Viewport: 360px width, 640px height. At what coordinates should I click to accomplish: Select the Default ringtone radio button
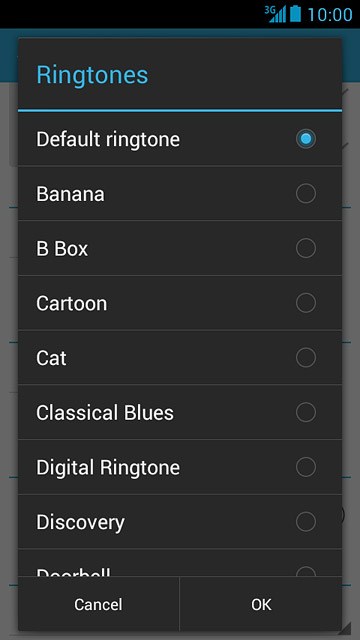click(306, 139)
